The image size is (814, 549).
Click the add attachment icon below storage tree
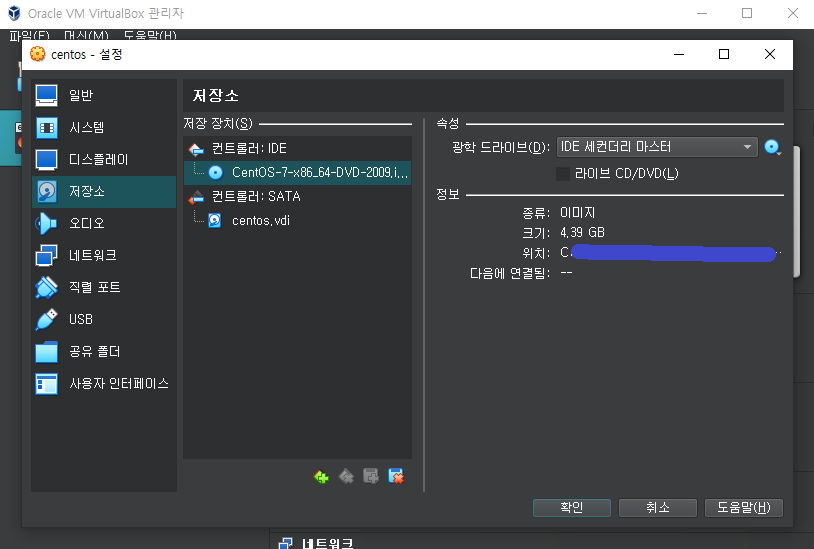[x=371, y=476]
